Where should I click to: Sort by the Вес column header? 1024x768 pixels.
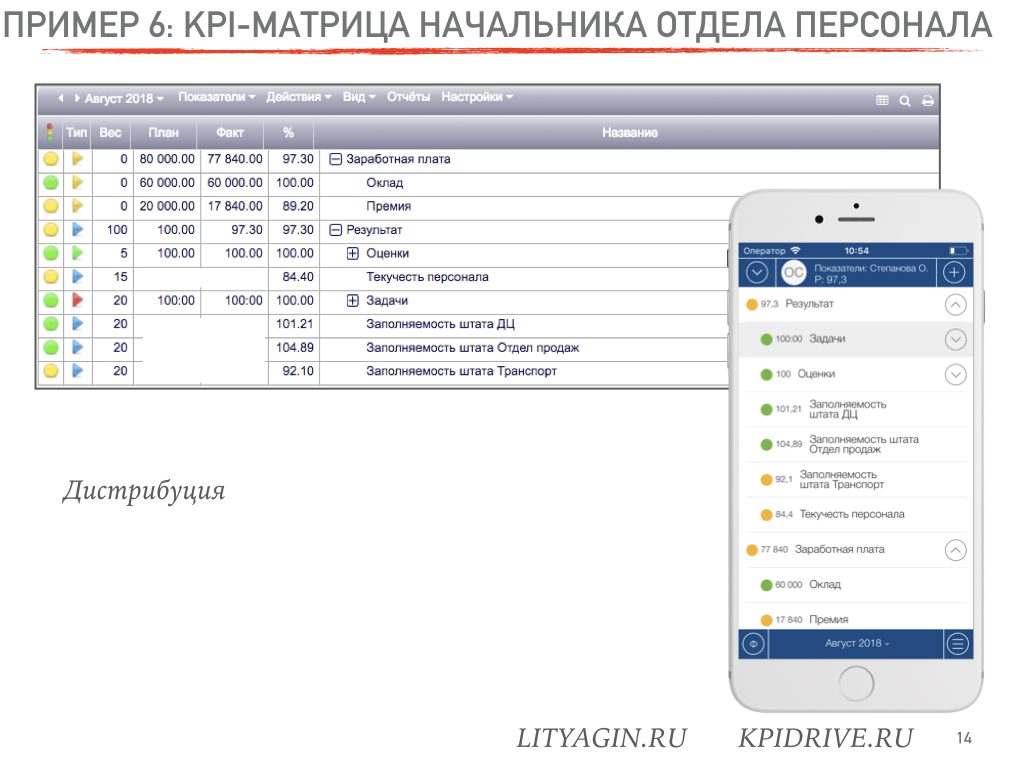pyautogui.click(x=110, y=132)
